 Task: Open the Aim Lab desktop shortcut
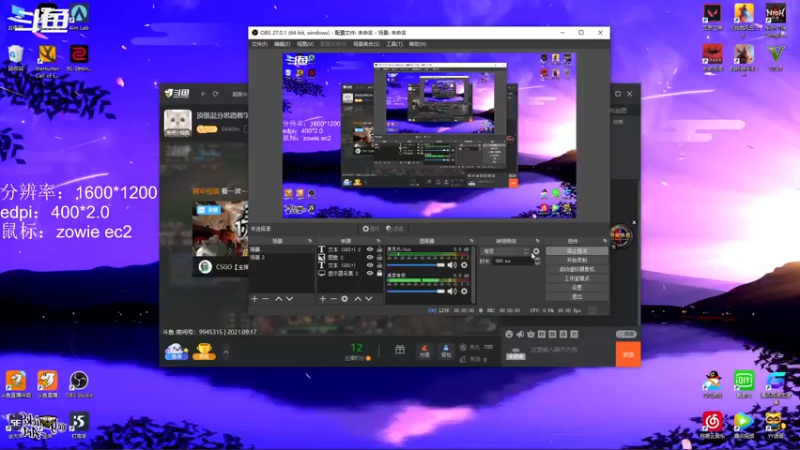(x=79, y=17)
